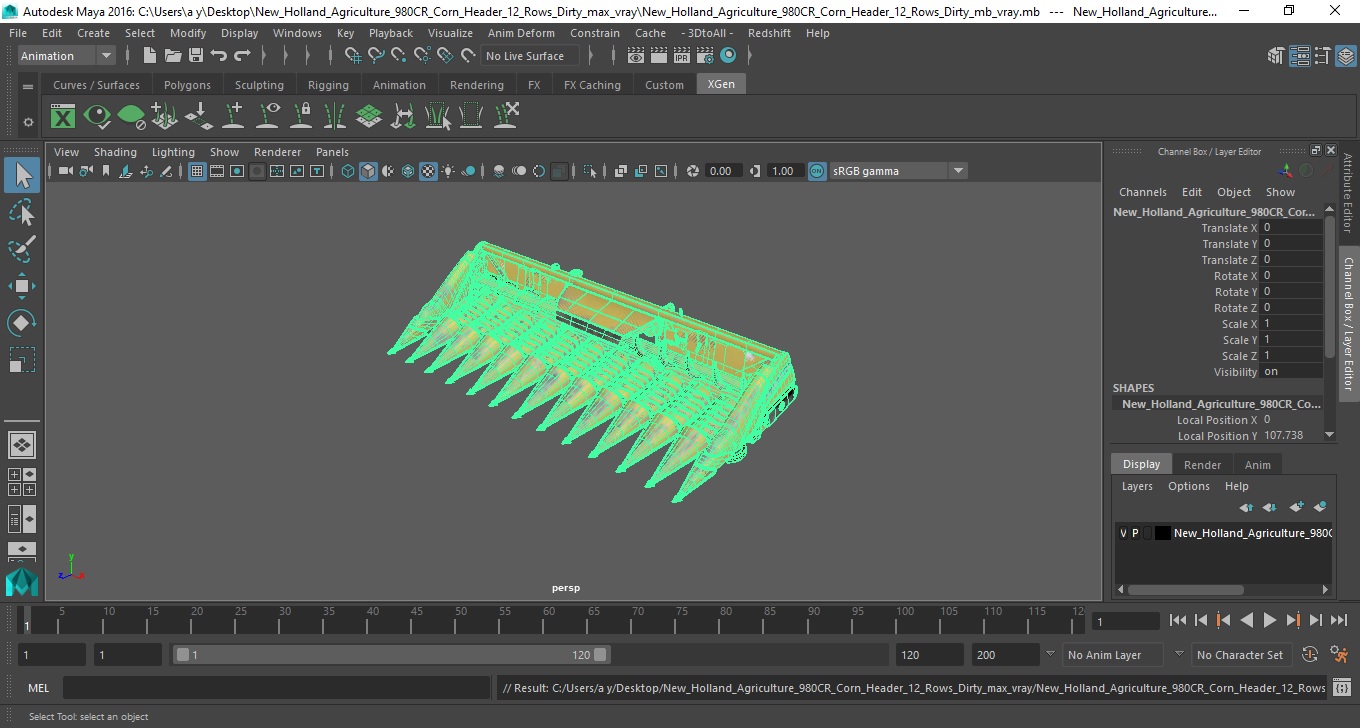Viewport: 1360px width, 728px height.
Task: Open animation preferences running man icon
Action: tap(1338, 655)
